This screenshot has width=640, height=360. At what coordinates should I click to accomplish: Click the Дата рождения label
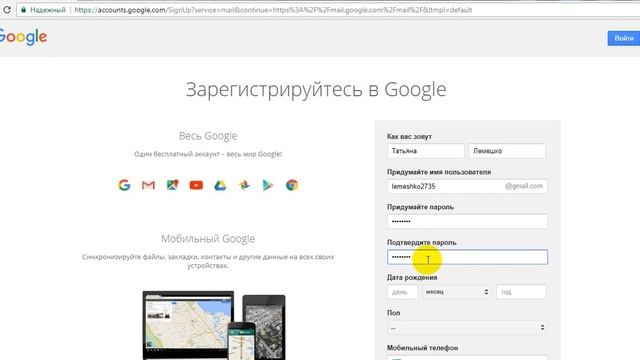[x=412, y=278]
